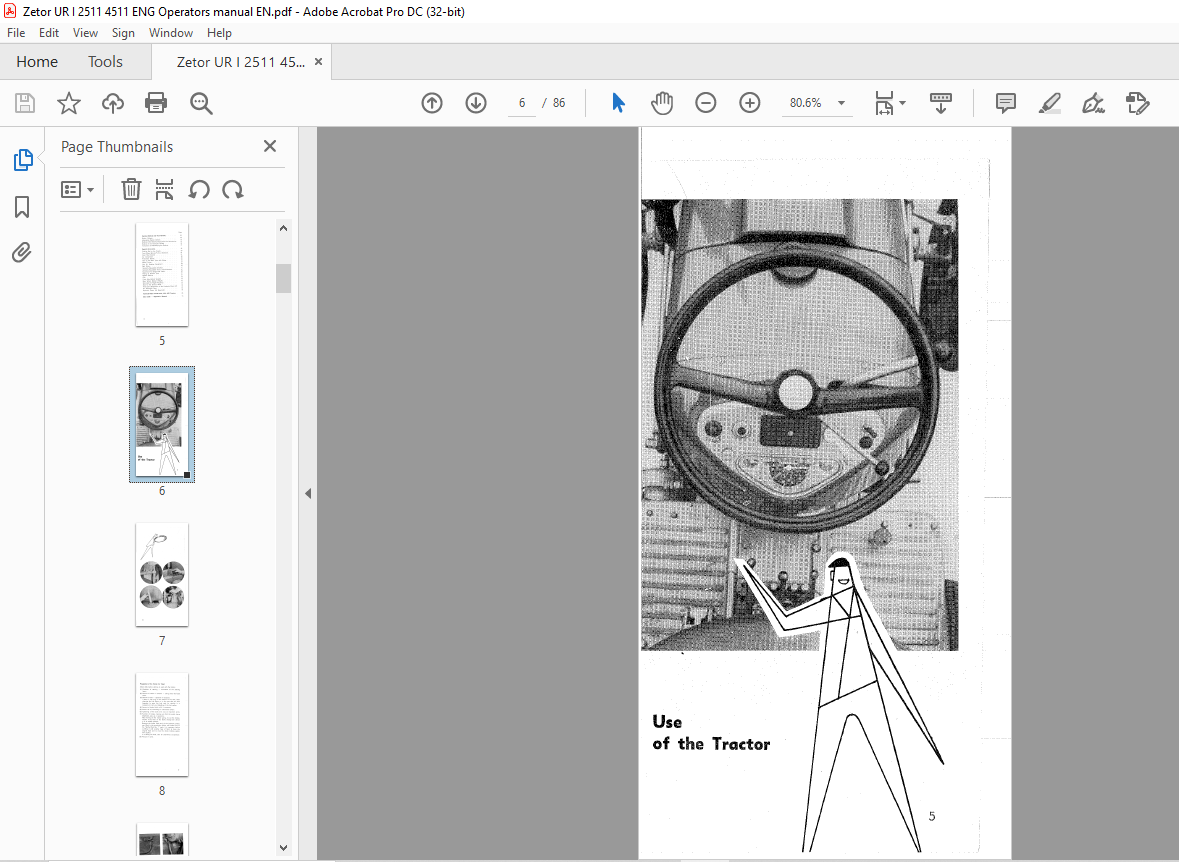Add a comment sticky note
Viewport: 1179px width, 862px height.
1005,103
